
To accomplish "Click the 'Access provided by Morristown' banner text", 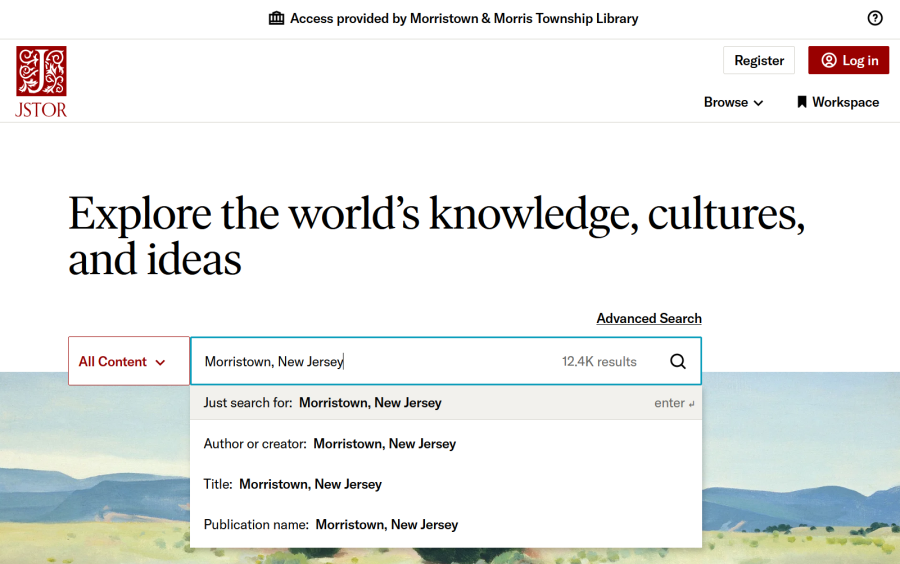I will point(463,18).
